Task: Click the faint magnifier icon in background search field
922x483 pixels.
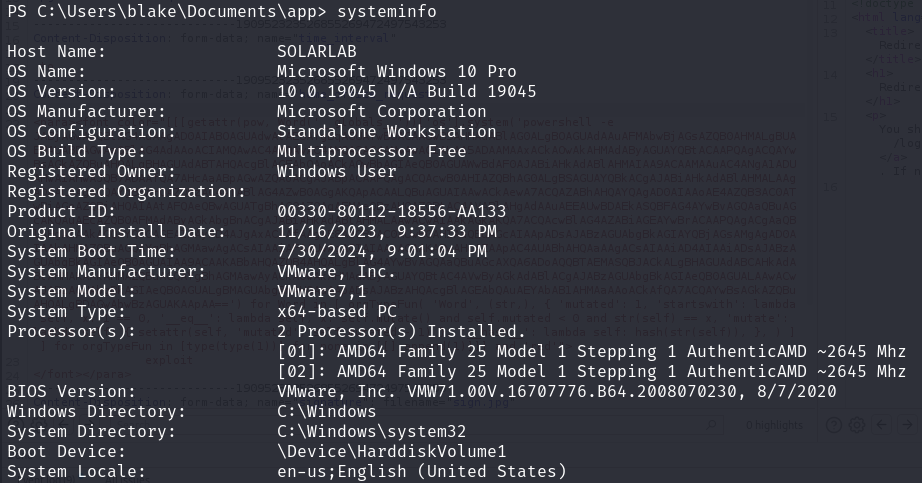Action: 712,425
